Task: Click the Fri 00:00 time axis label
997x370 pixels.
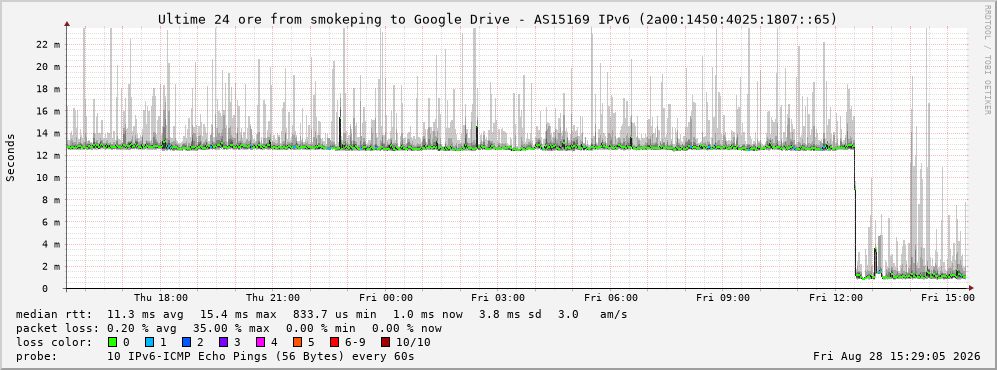Action: [x=386, y=298]
